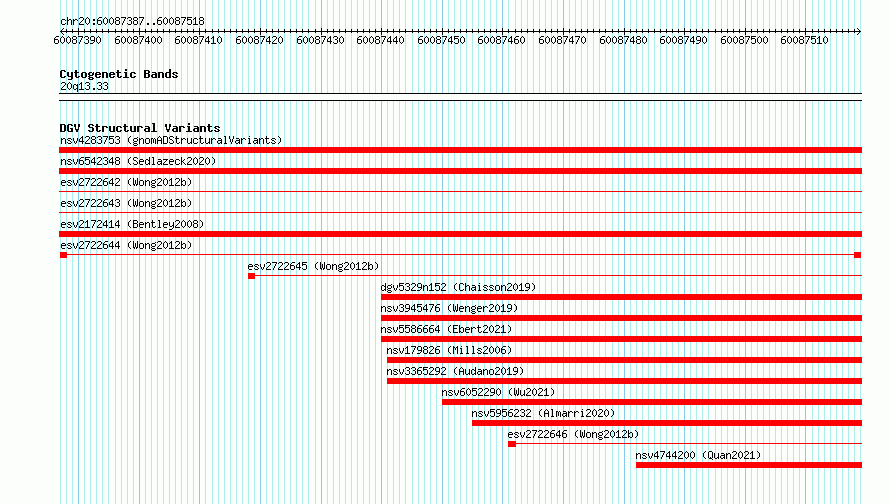Viewport: 890px width, 504px height.
Task: Click the right end block of esv2722644
Action: [x=858, y=255]
